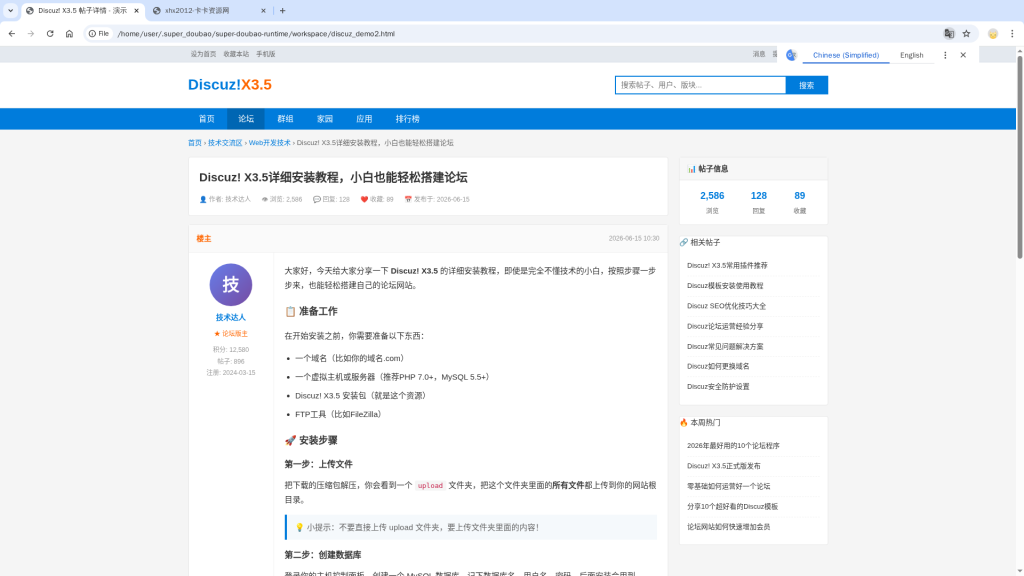1024x576 pixels.
Task: Open the translate page icon in address bar
Action: tap(949, 34)
